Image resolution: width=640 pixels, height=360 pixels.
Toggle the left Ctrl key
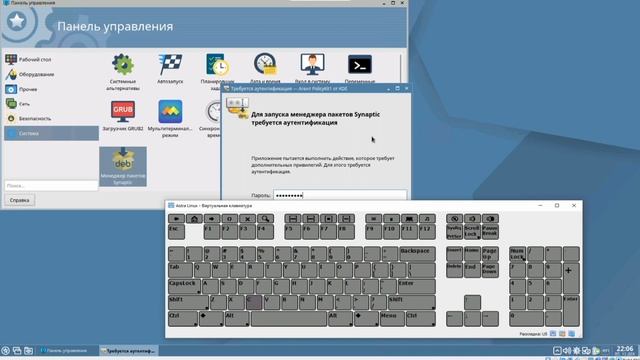pyautogui.click(x=183, y=319)
